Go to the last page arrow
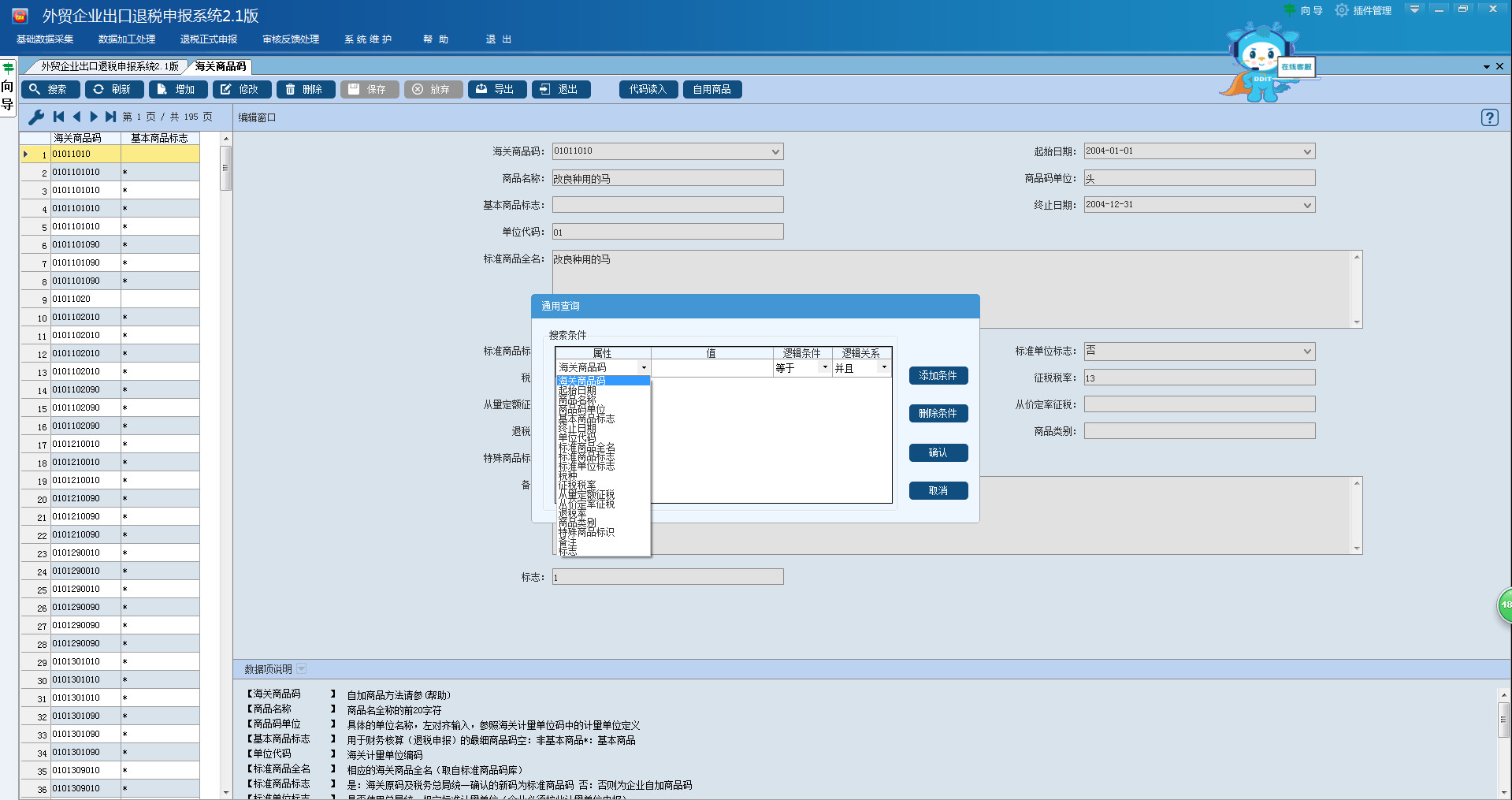1512x800 pixels. click(x=111, y=117)
